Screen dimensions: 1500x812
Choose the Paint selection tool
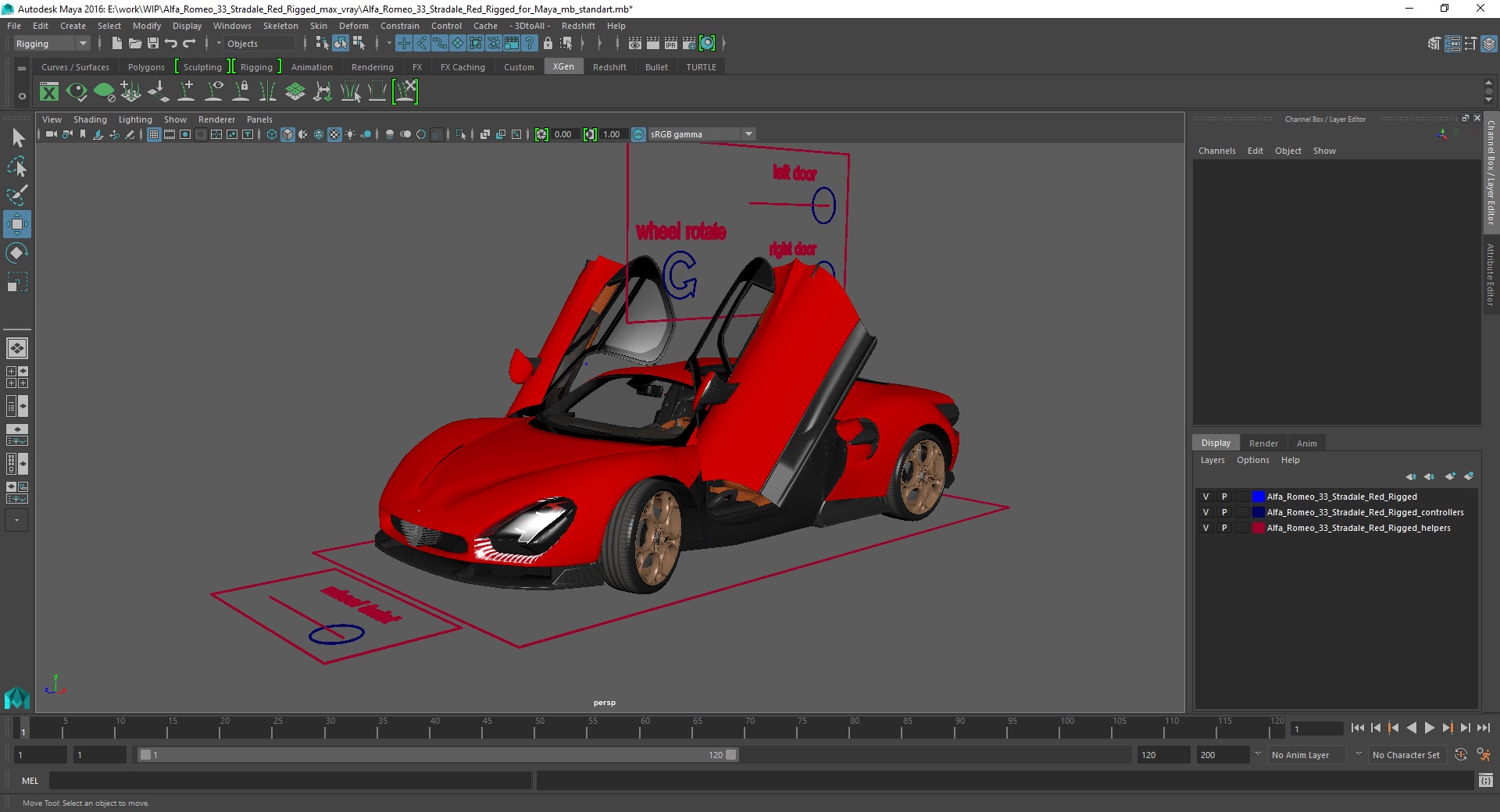tap(17, 195)
